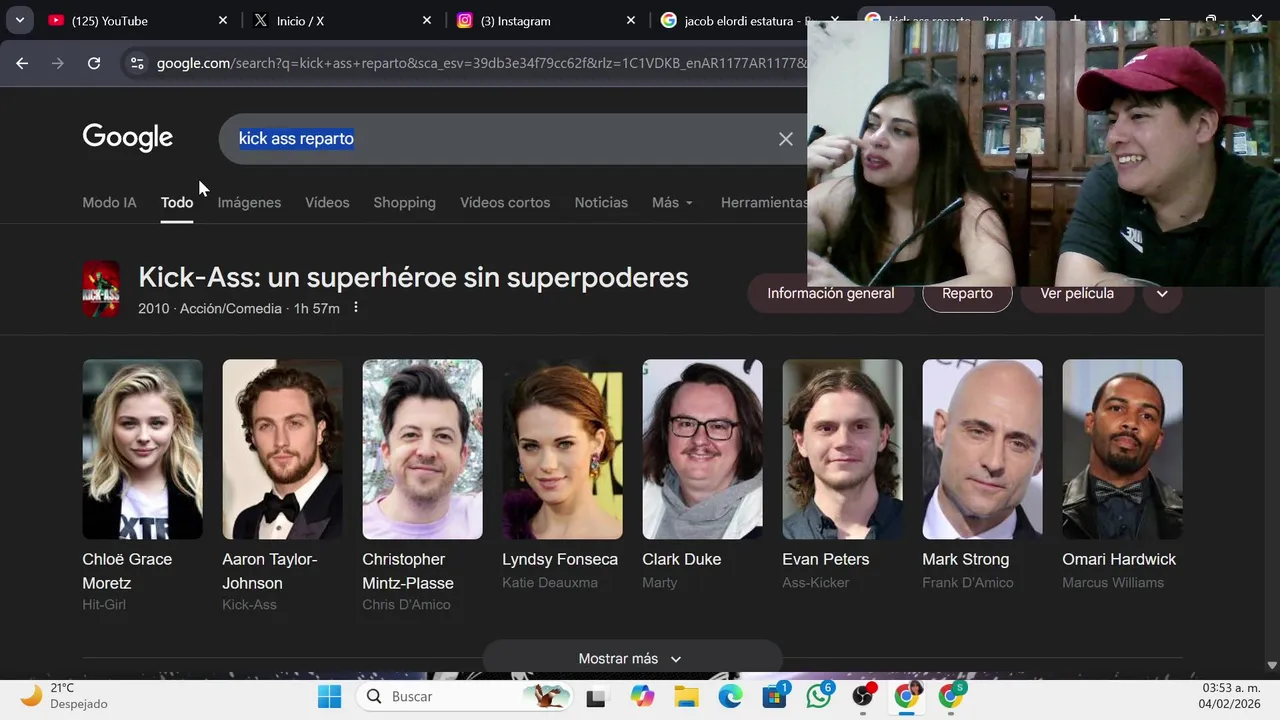Open OBS Studio from the taskbar
1280x720 pixels.
863,696
